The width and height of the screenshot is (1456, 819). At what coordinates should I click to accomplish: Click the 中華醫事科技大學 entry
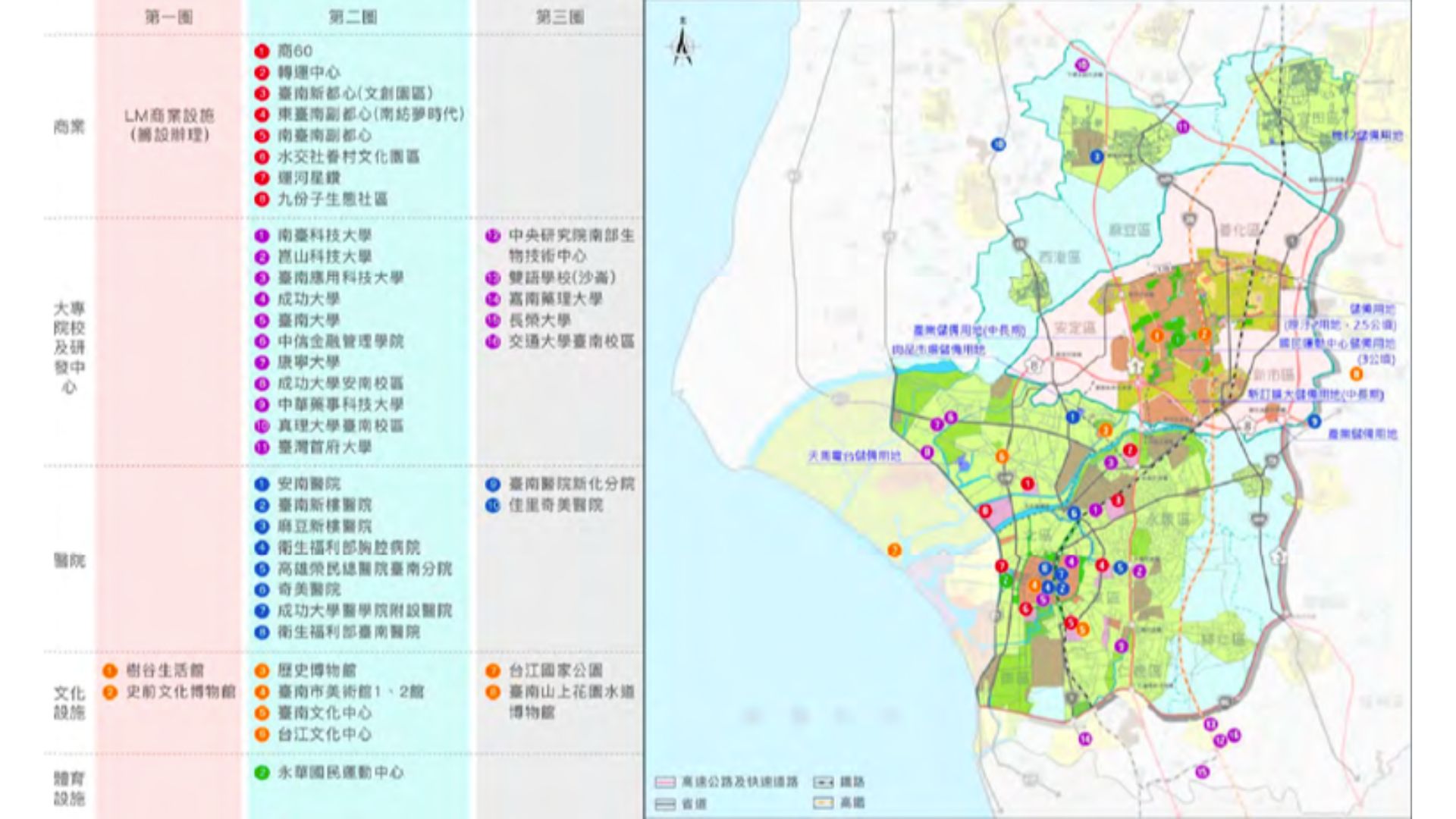(x=340, y=405)
